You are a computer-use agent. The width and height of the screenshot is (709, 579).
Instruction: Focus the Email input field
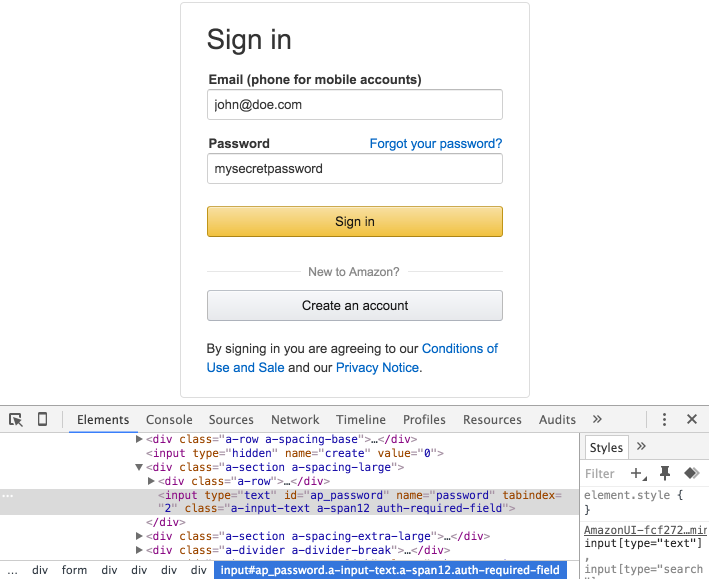point(355,104)
